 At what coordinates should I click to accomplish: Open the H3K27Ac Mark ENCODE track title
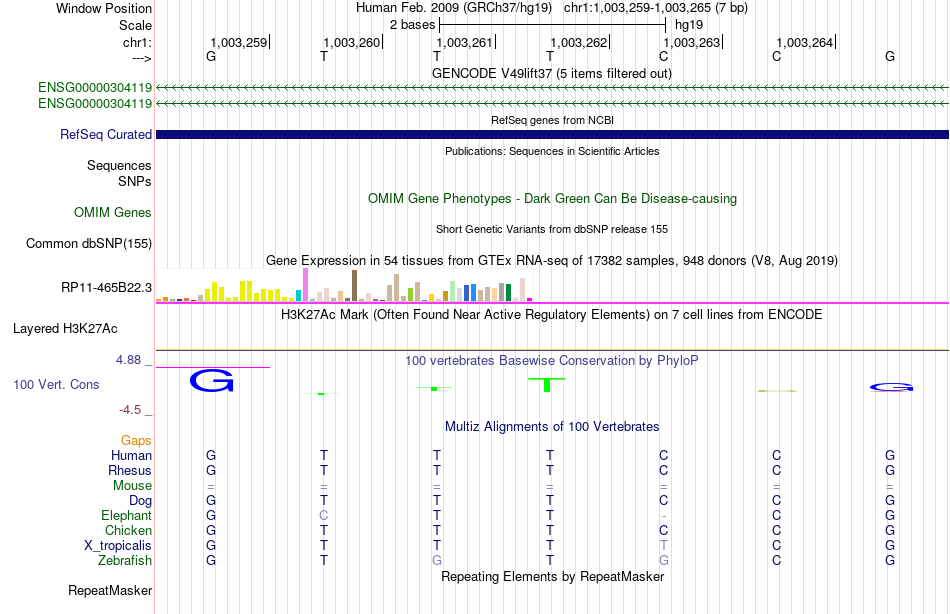point(552,315)
